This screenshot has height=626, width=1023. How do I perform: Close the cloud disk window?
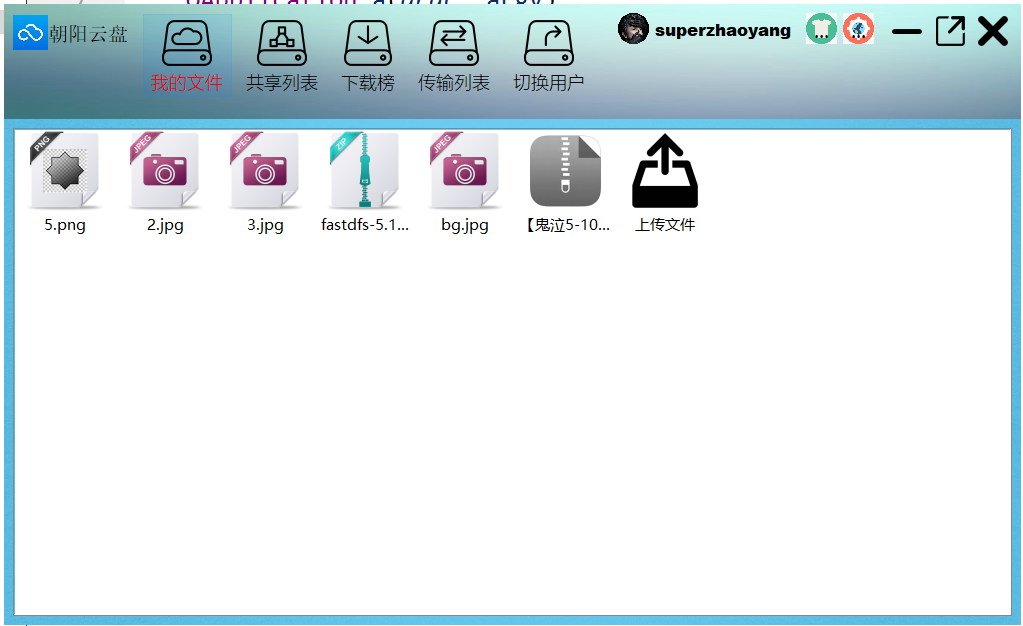[x=992, y=31]
